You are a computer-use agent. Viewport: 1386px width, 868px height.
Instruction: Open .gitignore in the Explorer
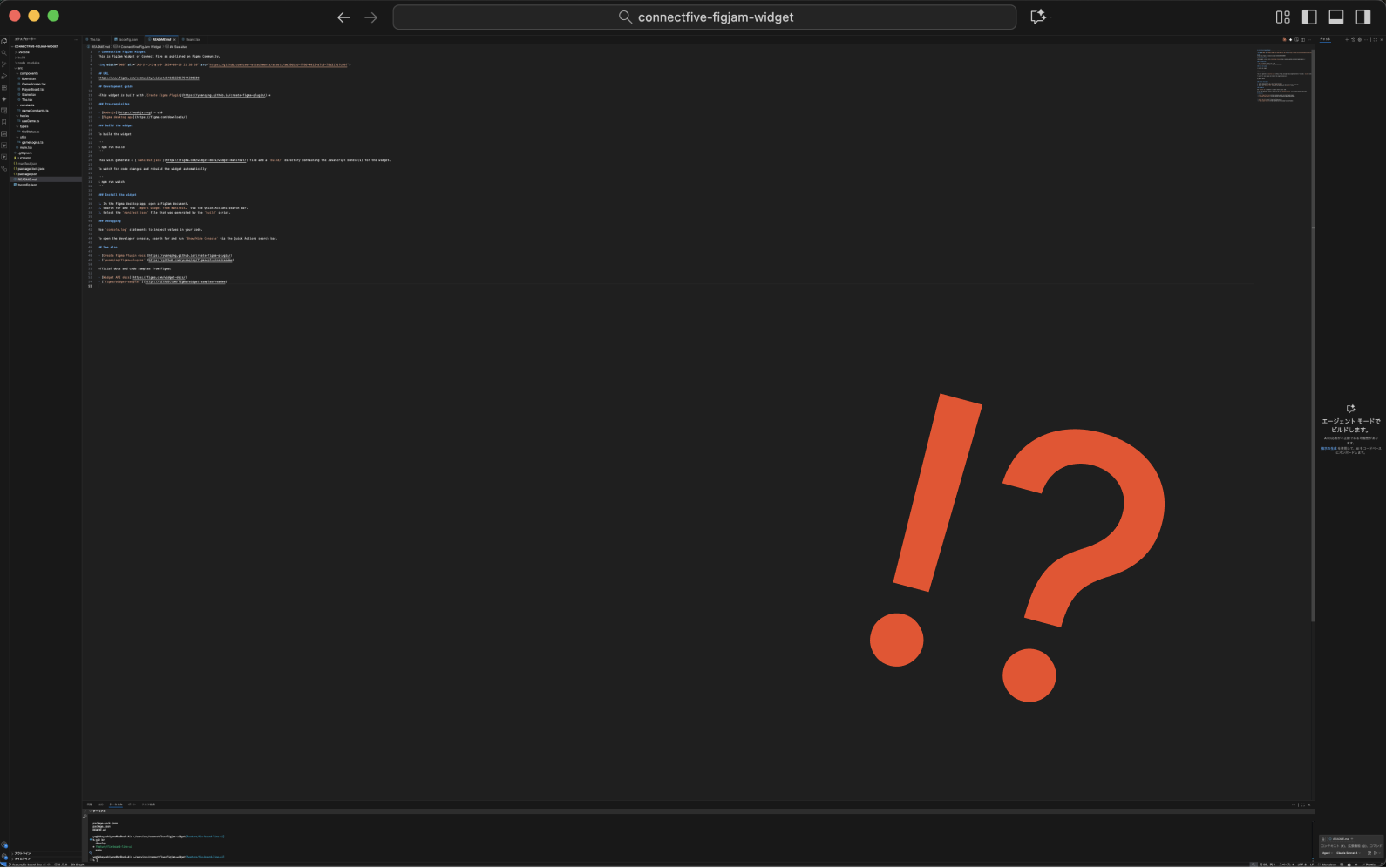[x=24, y=153]
